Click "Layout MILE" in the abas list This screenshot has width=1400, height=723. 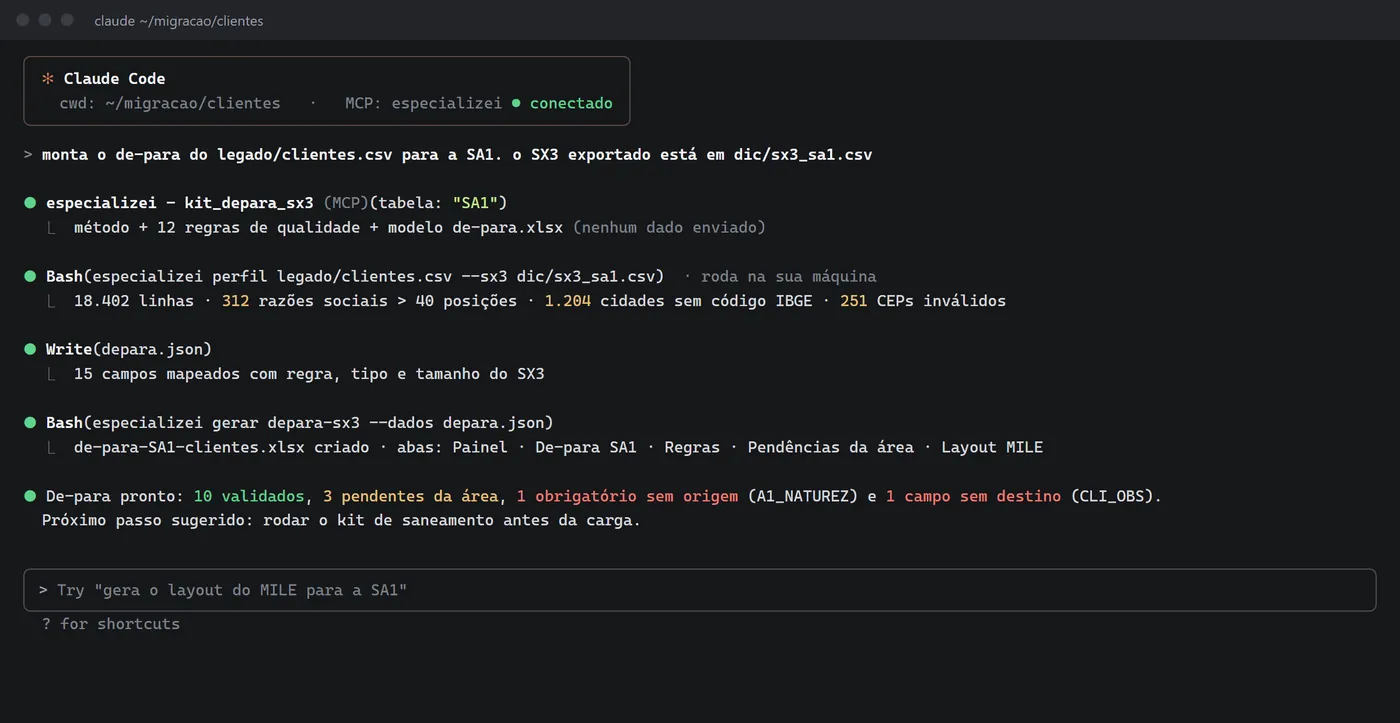[992, 447]
